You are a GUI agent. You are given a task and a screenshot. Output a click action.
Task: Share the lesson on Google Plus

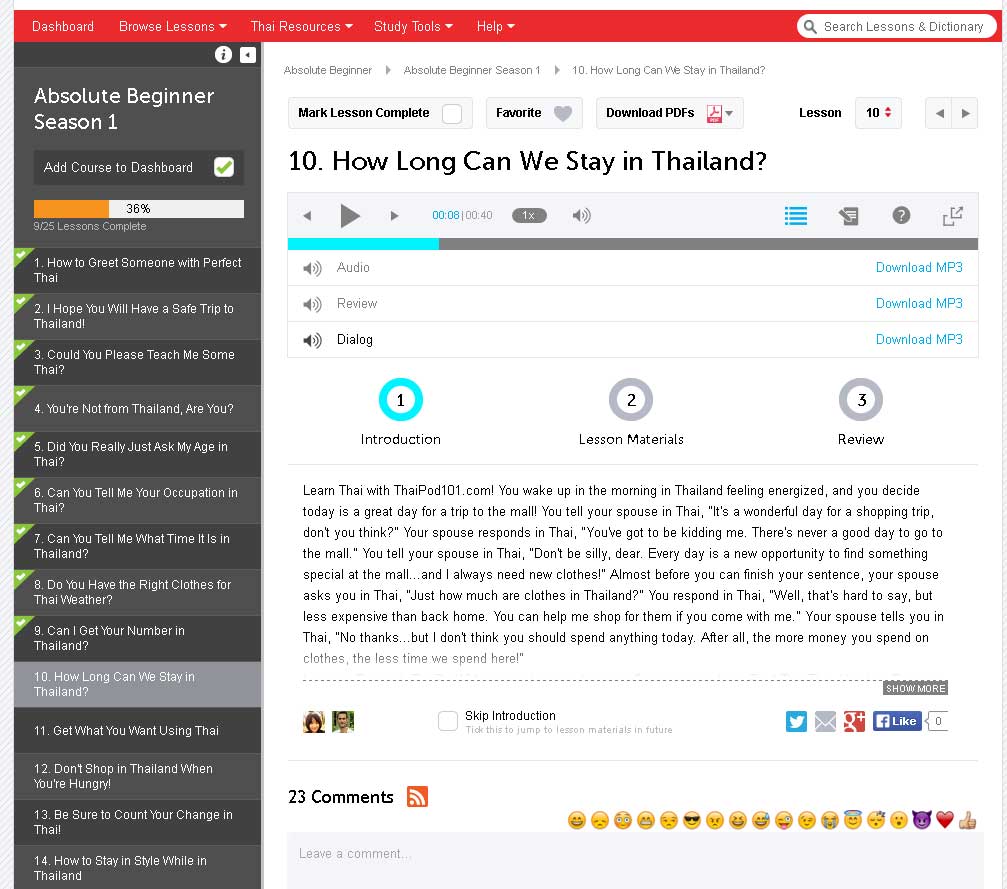[x=854, y=721]
